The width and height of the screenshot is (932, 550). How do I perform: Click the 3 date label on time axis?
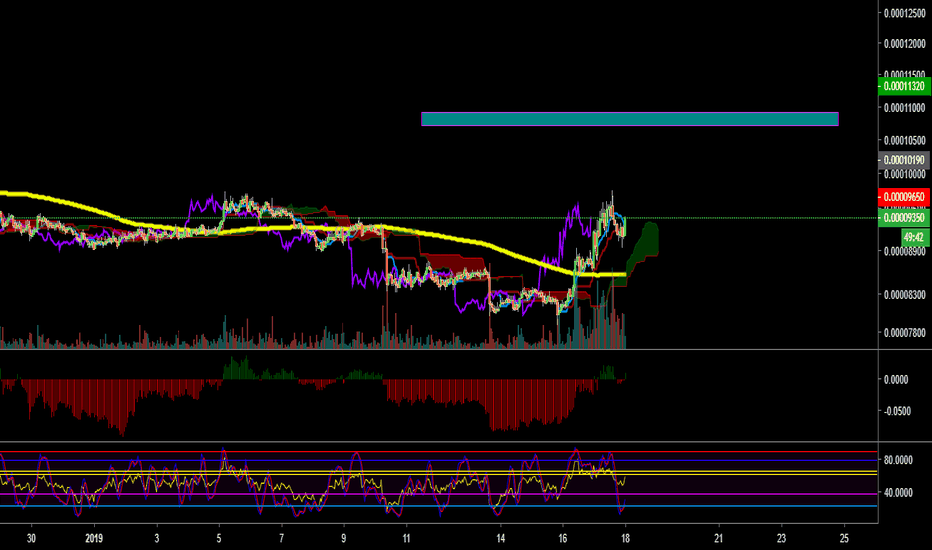157,539
